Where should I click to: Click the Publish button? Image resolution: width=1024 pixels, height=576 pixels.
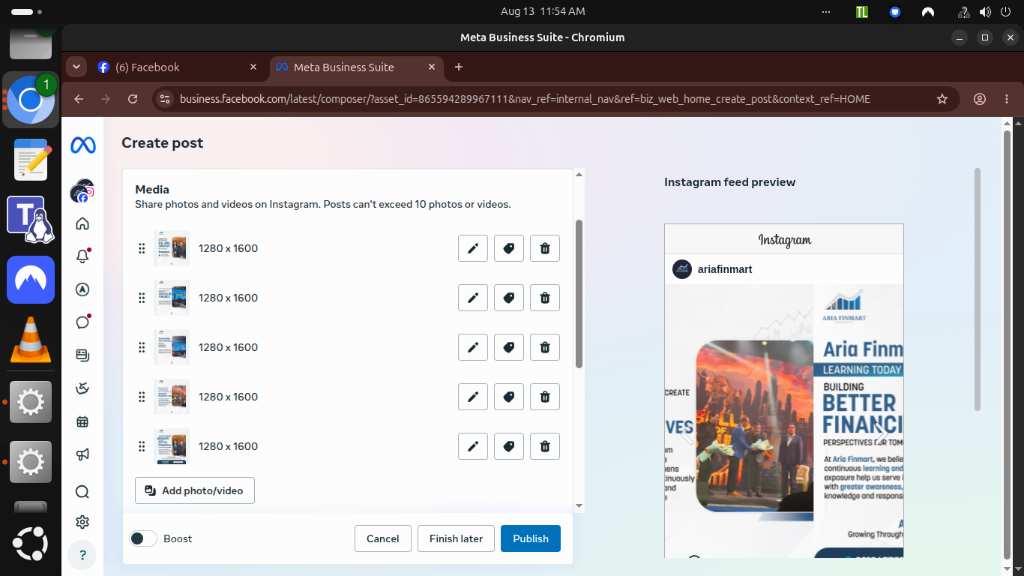(530, 539)
